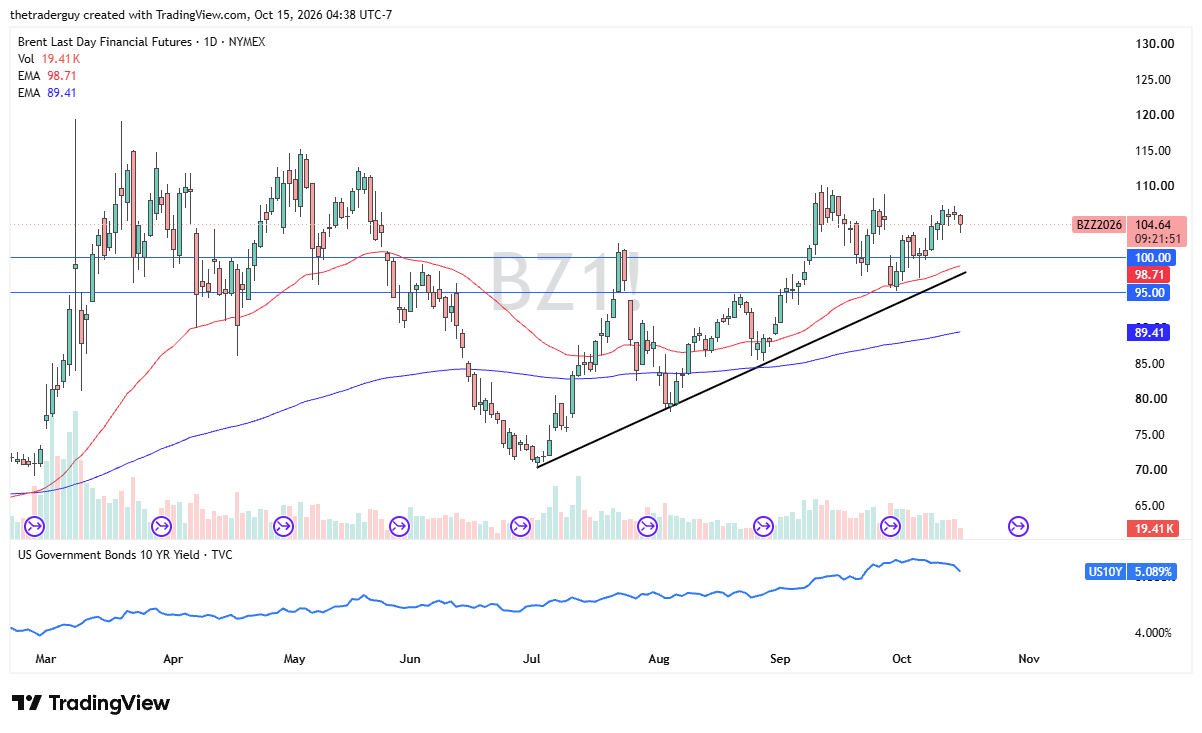Click the blue 89.41 EMA axis label
Screen dimensions: 1202x733
click(x=1149, y=332)
